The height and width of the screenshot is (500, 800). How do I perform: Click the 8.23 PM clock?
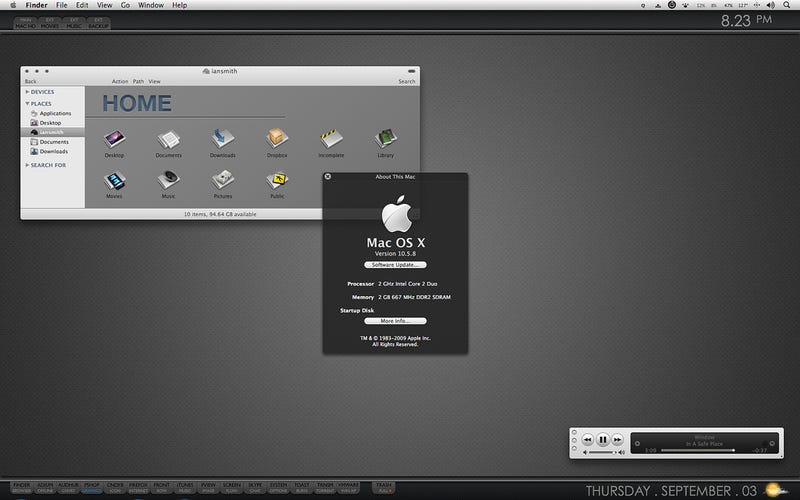746,20
